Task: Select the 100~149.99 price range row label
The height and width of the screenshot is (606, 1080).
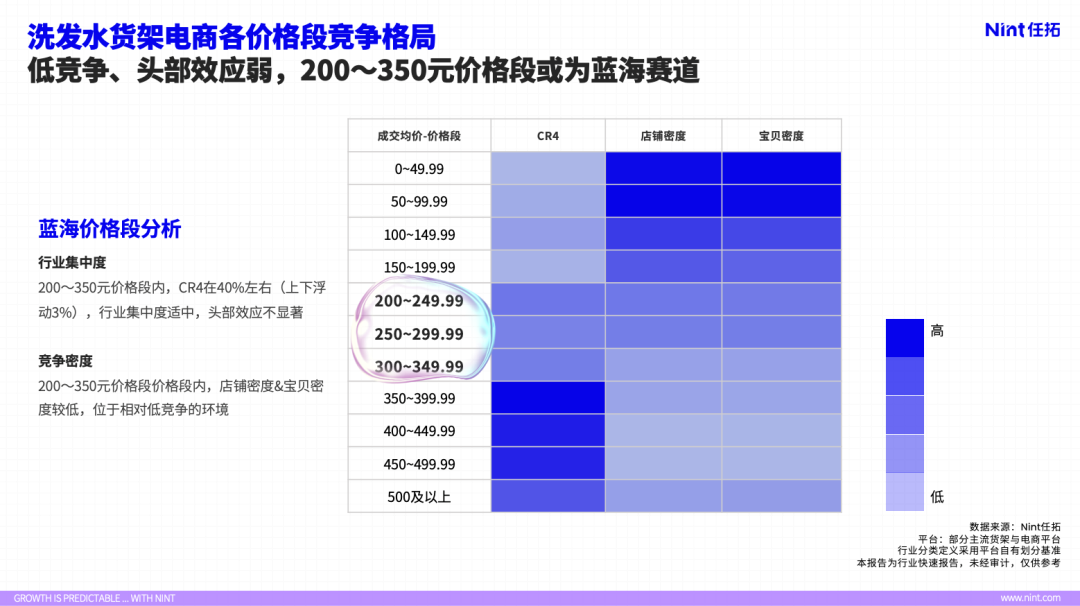Action: [x=419, y=235]
